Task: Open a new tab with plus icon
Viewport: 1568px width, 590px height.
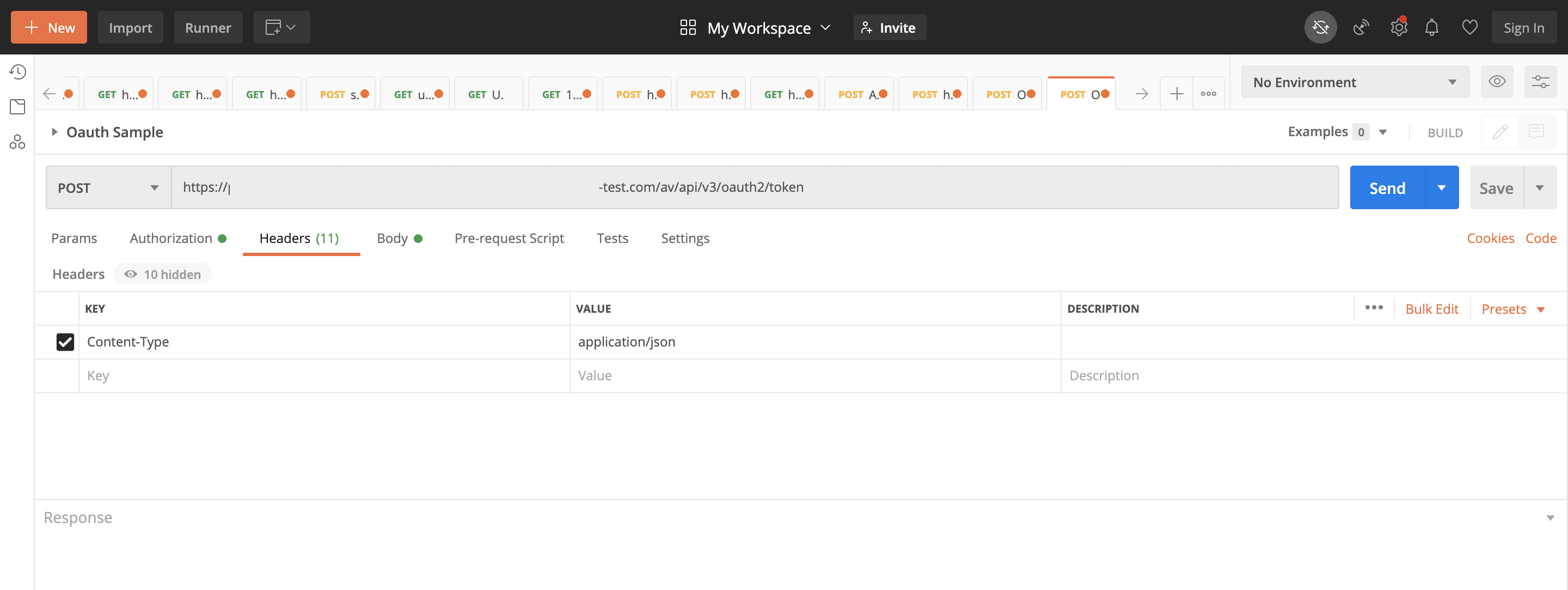Action: coord(1176,94)
